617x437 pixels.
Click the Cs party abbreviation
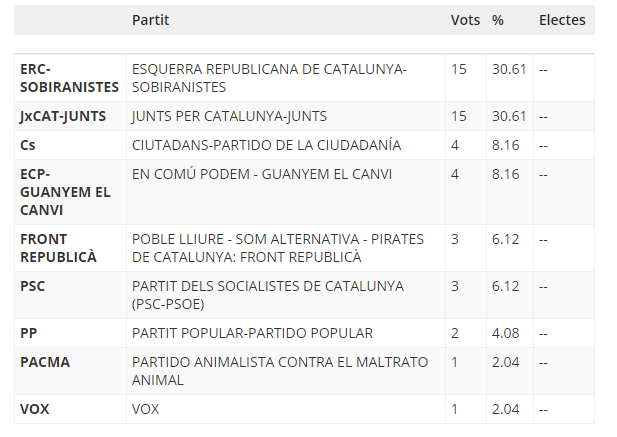tap(28, 145)
